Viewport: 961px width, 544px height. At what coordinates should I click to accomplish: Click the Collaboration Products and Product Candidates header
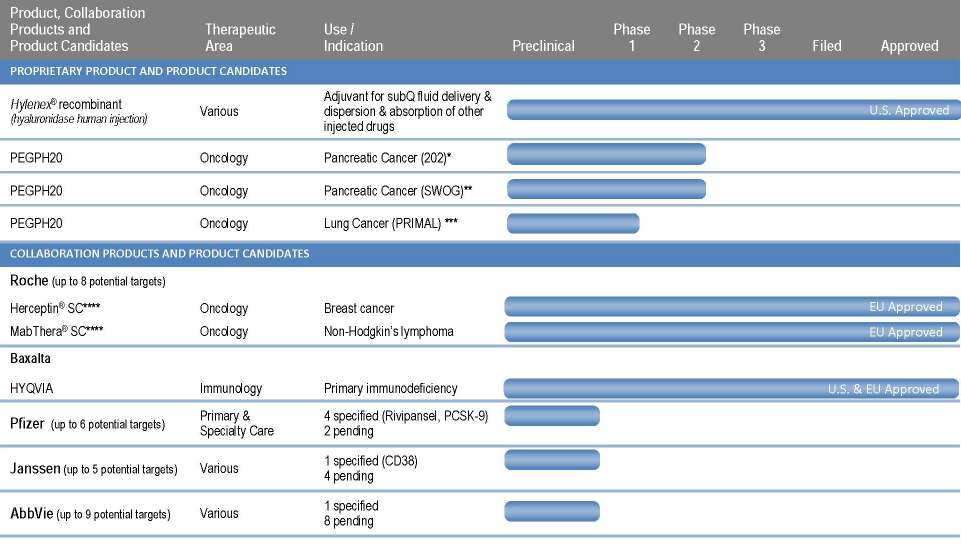point(160,253)
